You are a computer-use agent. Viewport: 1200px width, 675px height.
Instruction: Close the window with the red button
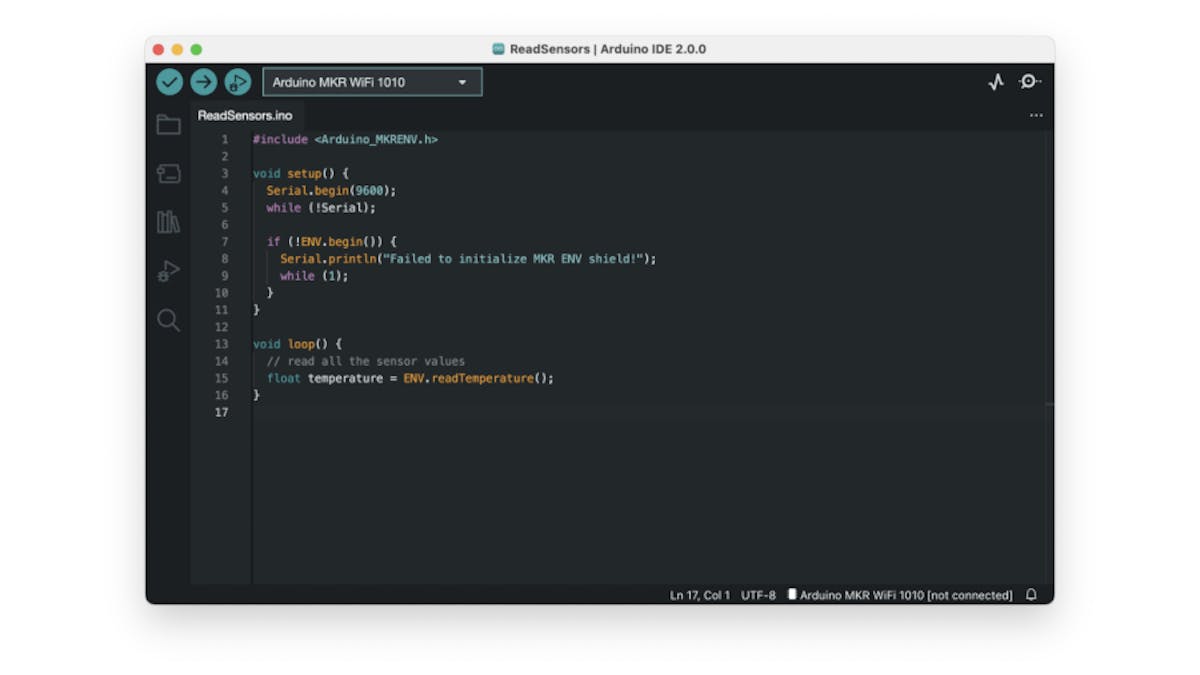(x=158, y=49)
